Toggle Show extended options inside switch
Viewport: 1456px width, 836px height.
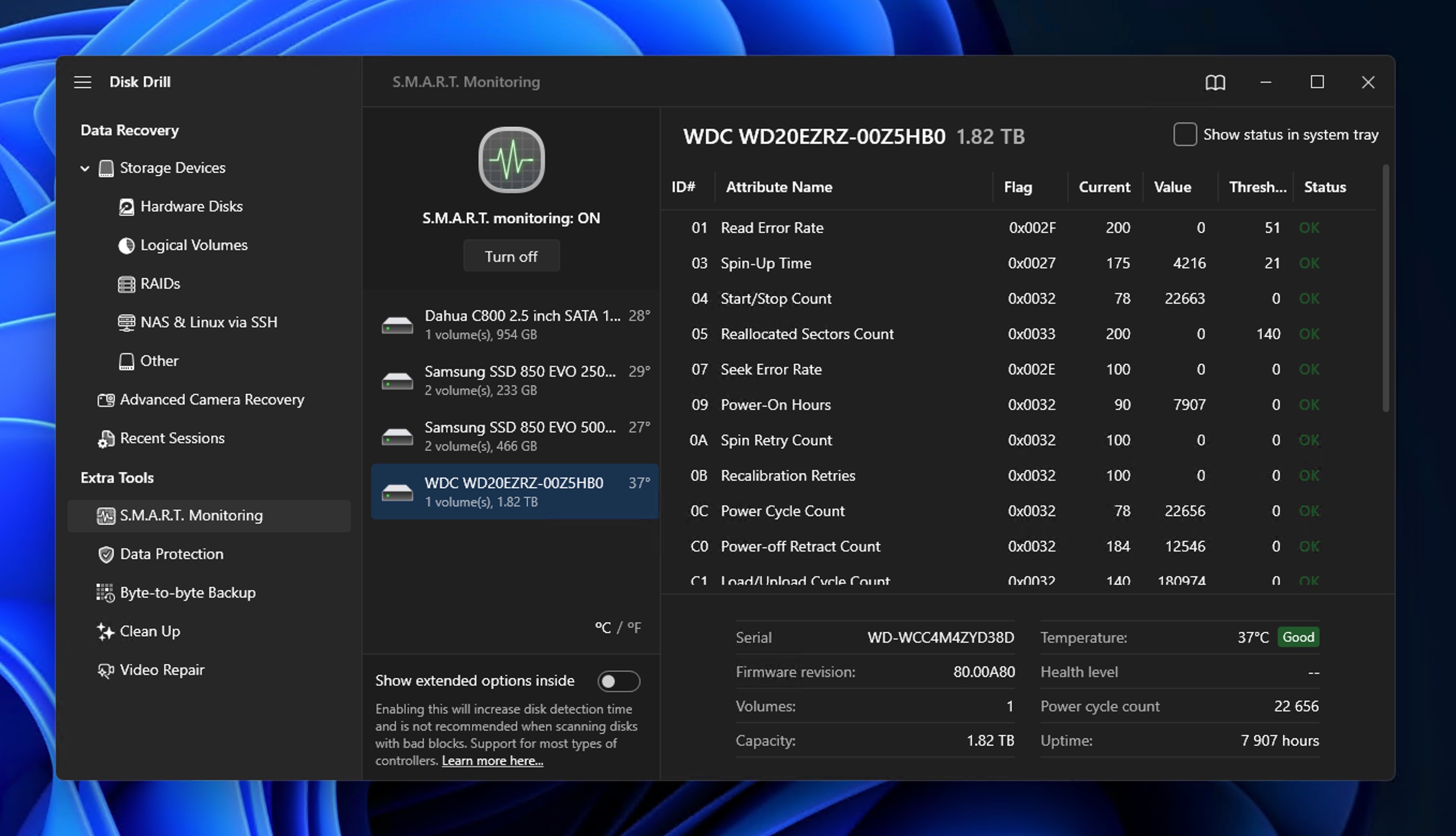pyautogui.click(x=619, y=681)
